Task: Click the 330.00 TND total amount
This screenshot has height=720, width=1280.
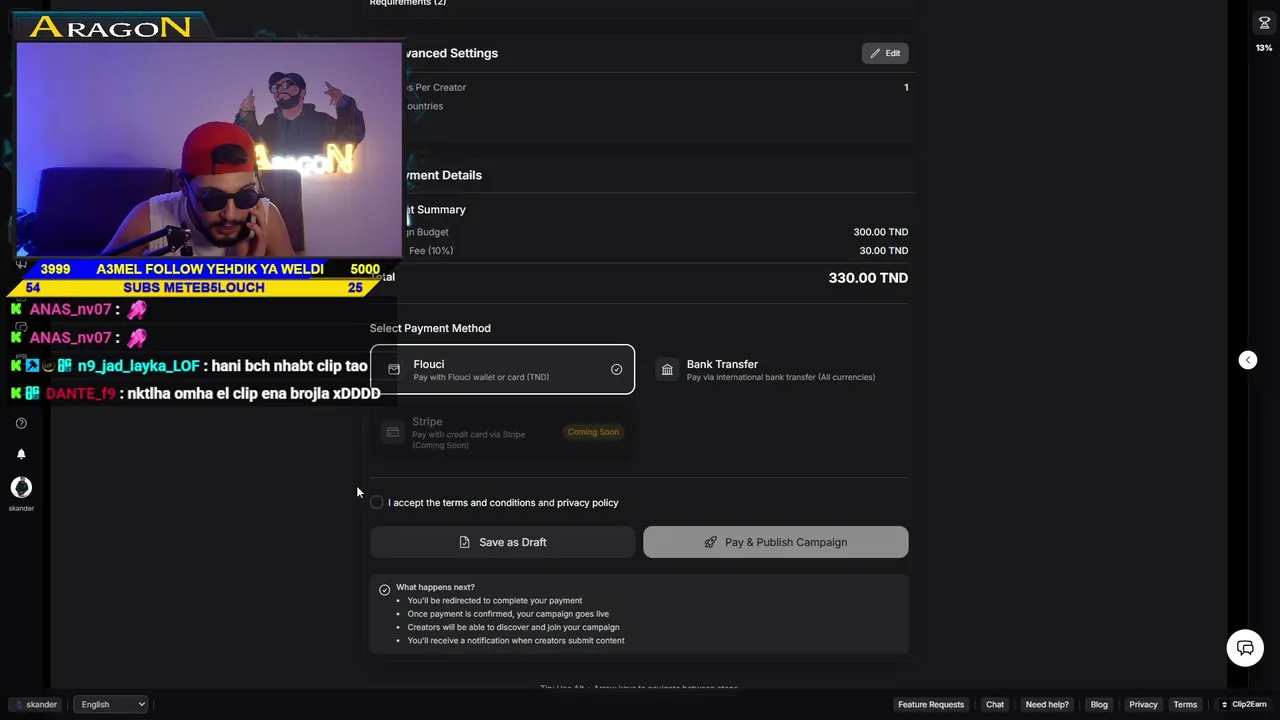Action: click(x=868, y=278)
